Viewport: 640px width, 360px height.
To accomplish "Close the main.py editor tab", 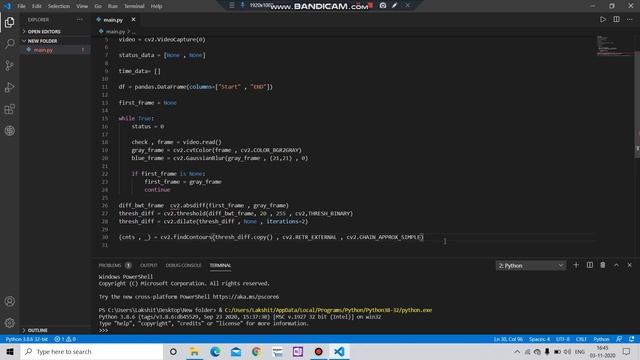I will click(133, 20).
